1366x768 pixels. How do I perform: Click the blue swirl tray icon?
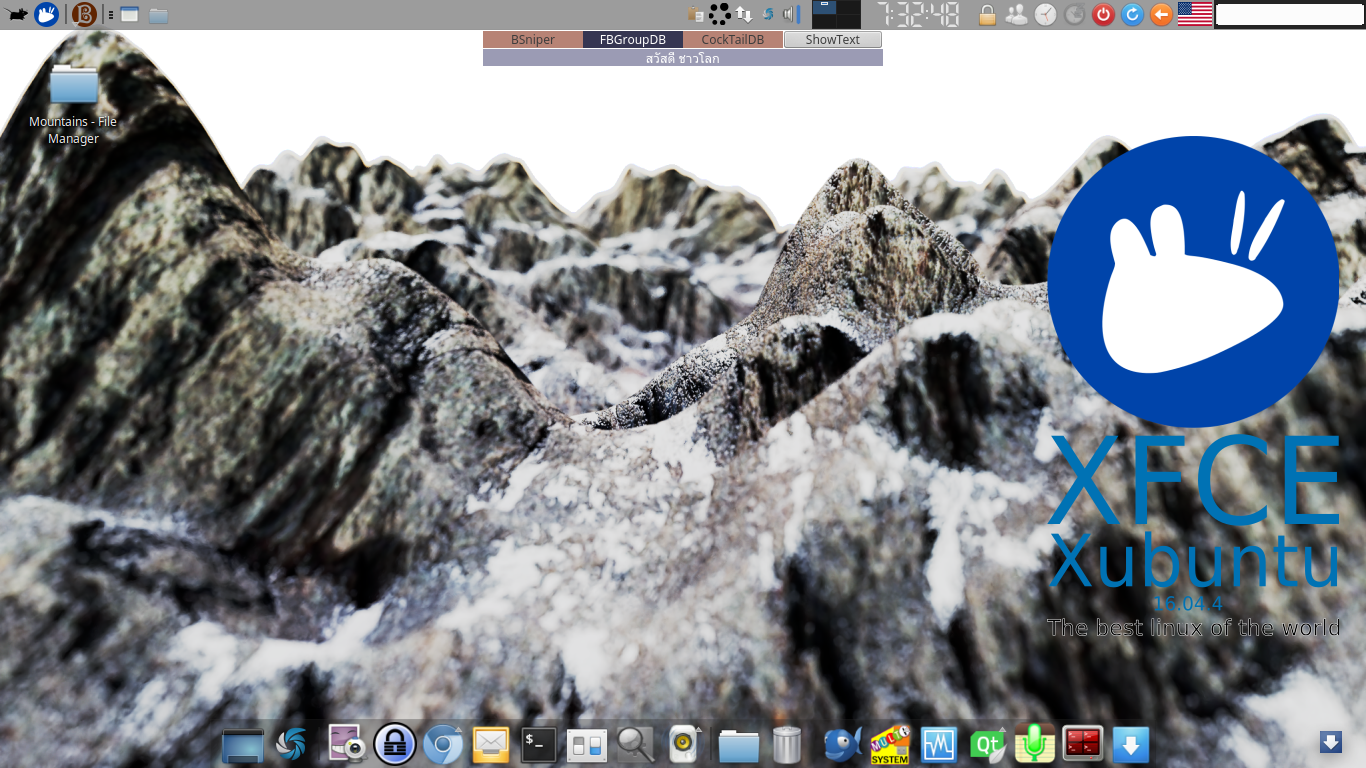[x=768, y=14]
